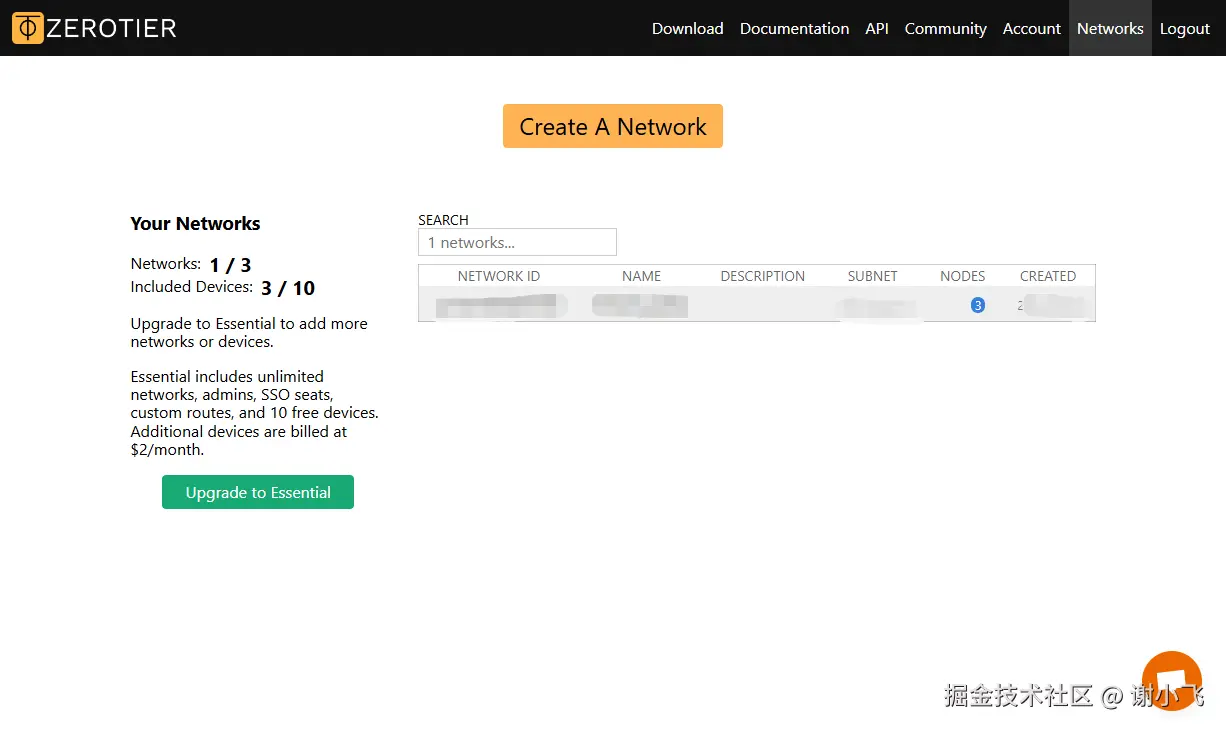Click the SEARCH label

pyautogui.click(x=443, y=220)
